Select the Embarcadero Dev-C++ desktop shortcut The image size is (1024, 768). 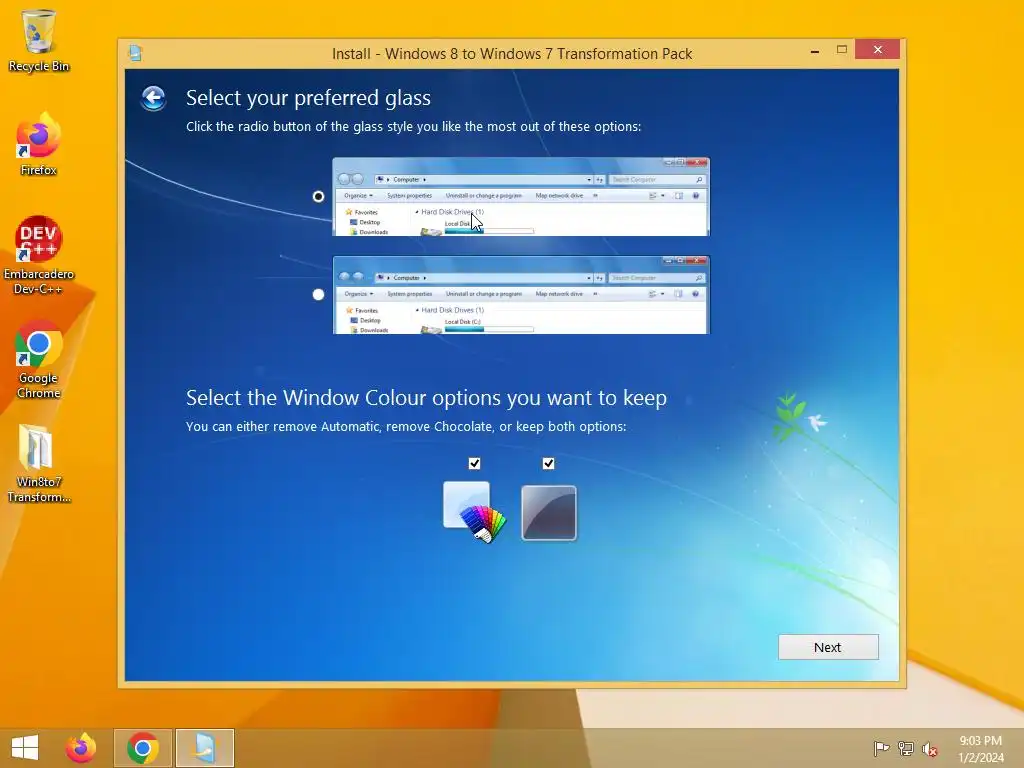39,255
